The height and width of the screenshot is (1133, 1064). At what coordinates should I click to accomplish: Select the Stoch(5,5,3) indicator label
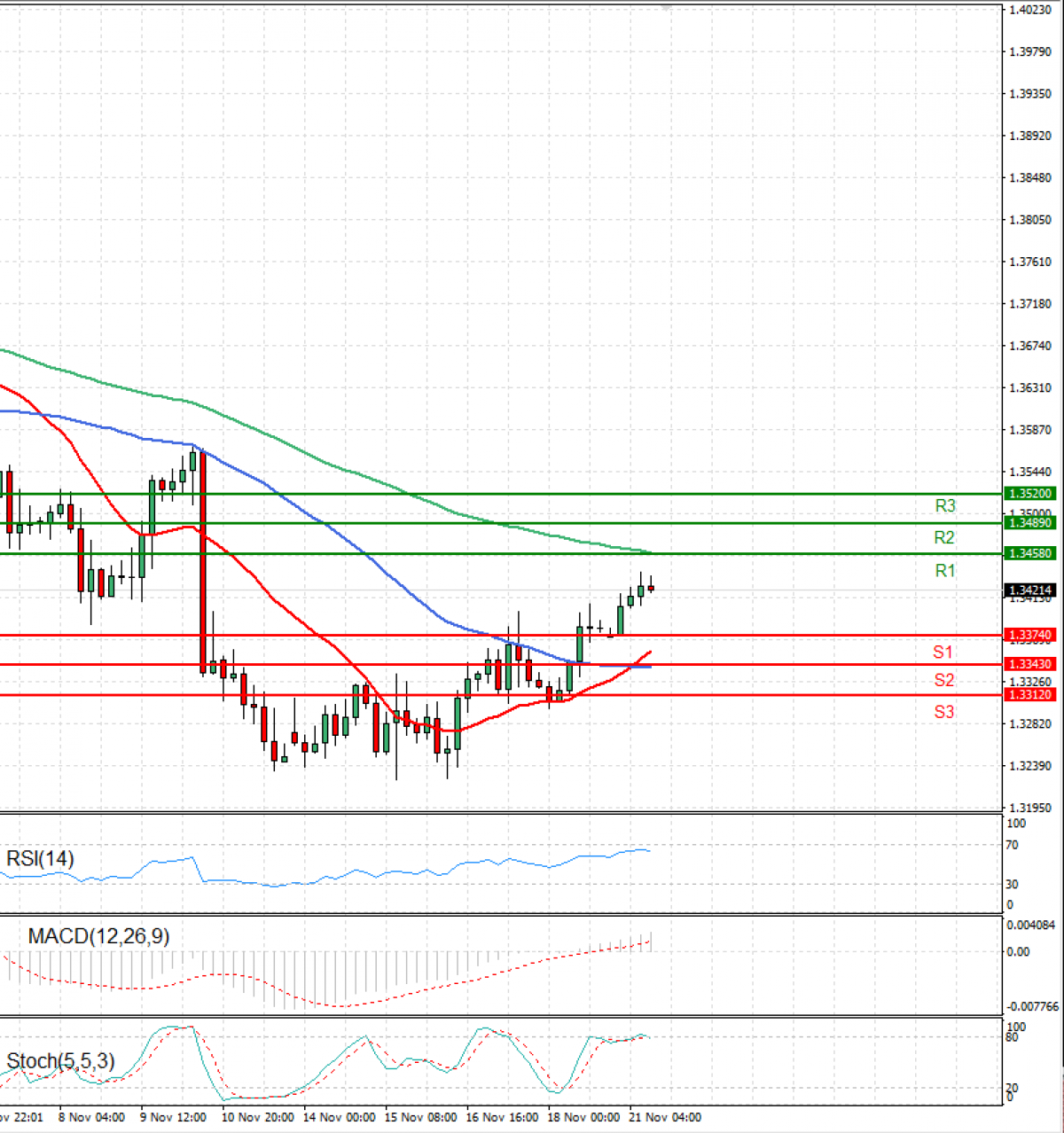pyautogui.click(x=59, y=1059)
